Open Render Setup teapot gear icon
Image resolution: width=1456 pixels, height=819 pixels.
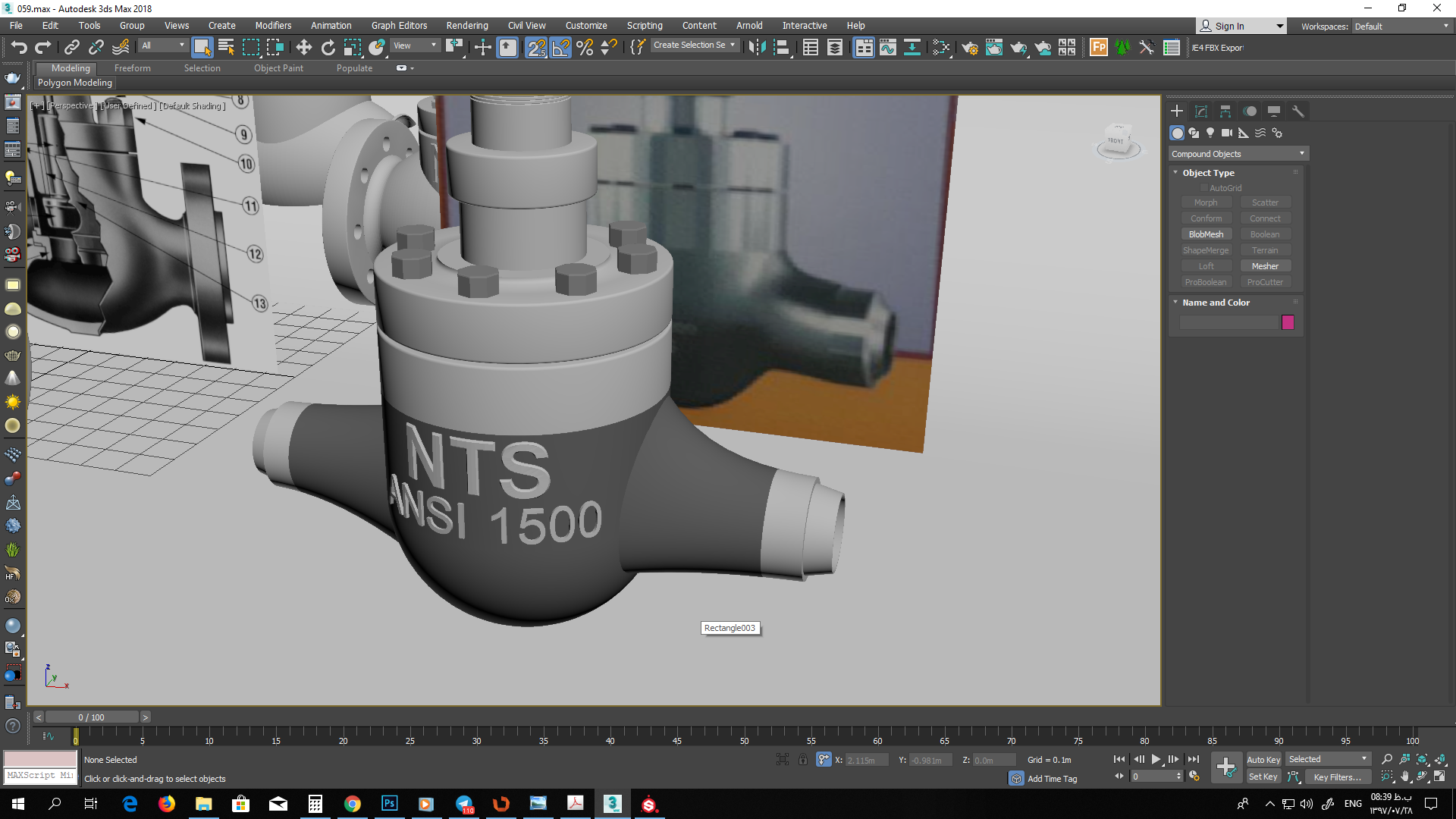(x=969, y=48)
